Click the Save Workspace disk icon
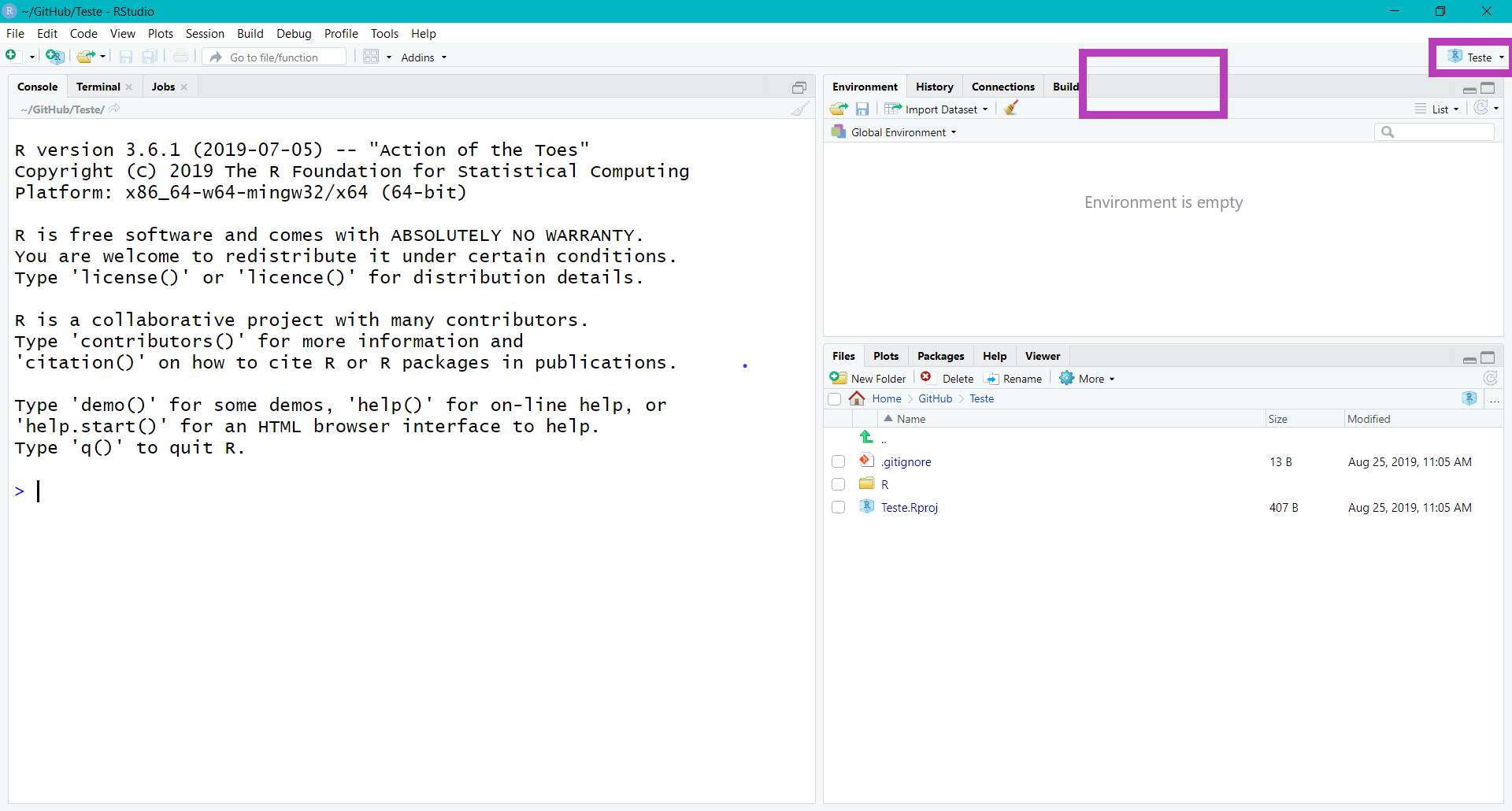1512x811 pixels. (862, 109)
